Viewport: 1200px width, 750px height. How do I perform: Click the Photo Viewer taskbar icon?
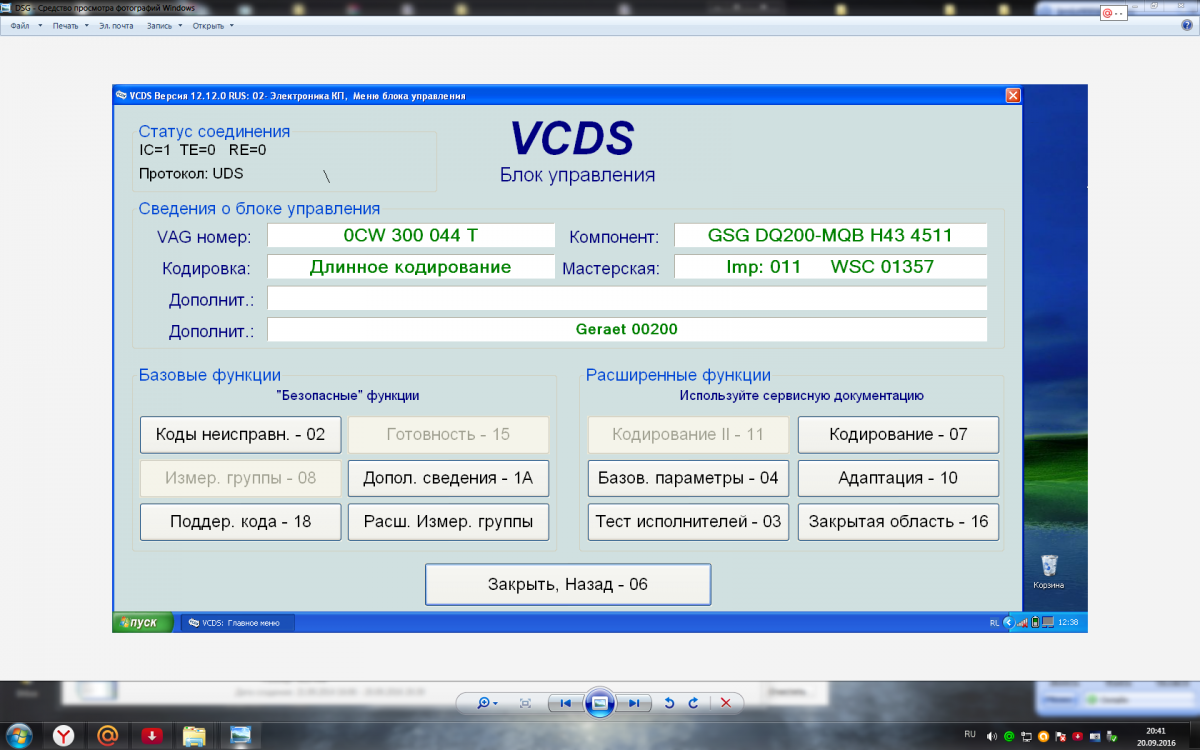click(241, 736)
